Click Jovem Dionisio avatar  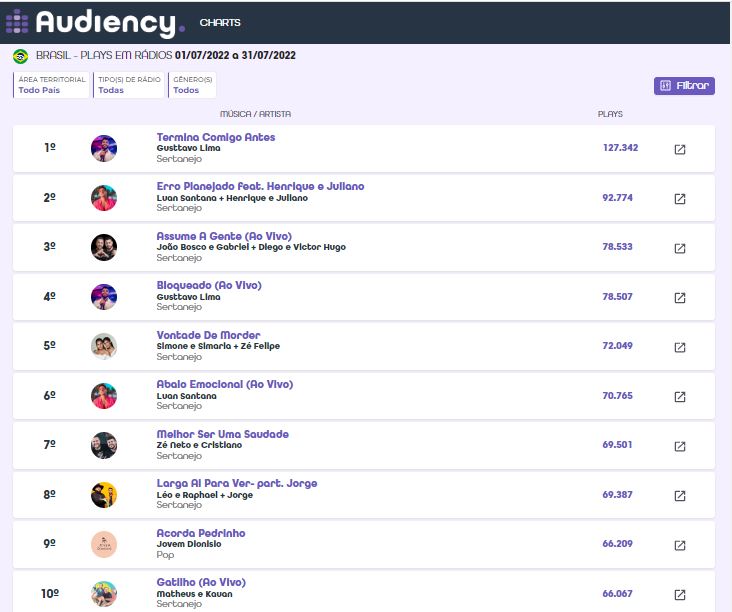pos(104,544)
